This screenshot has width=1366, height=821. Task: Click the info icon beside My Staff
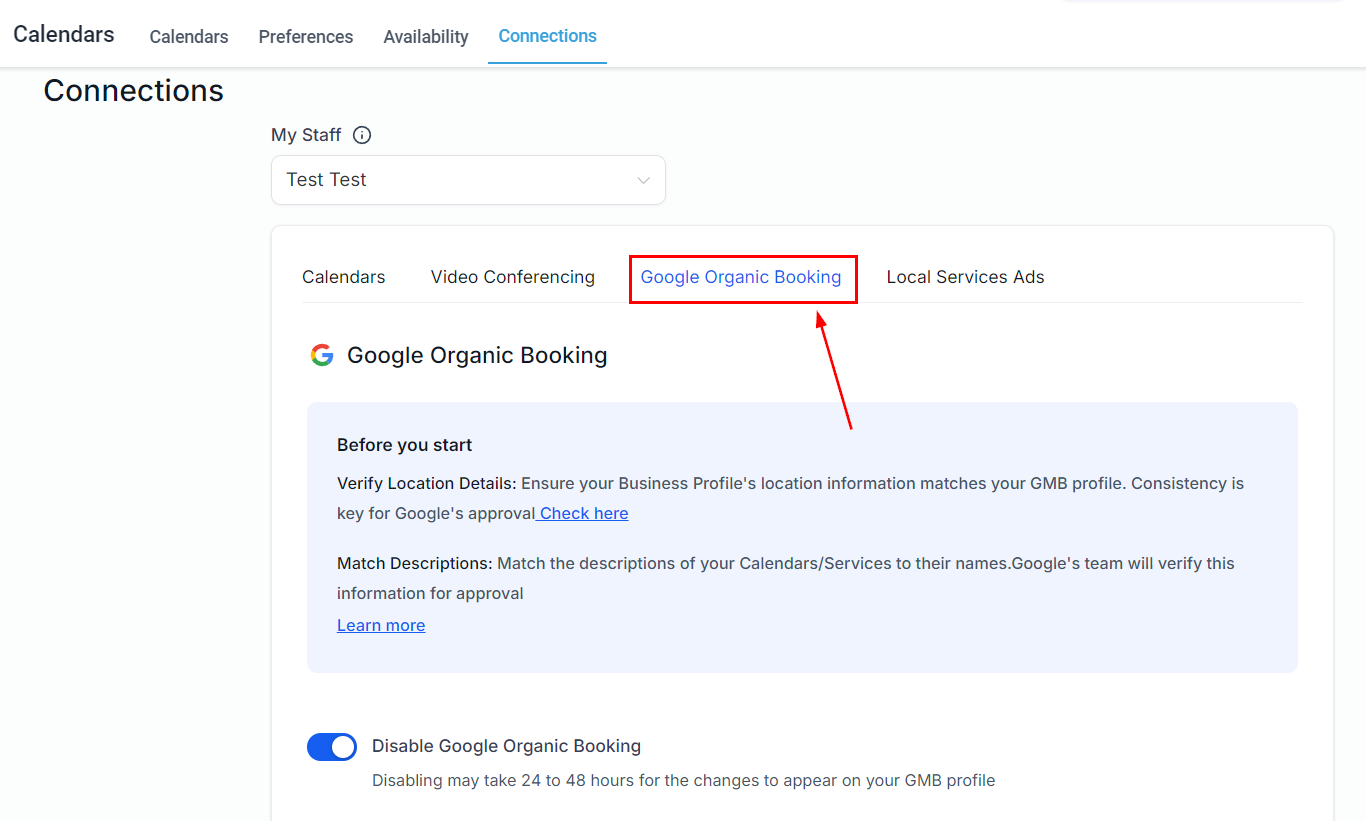[362, 135]
